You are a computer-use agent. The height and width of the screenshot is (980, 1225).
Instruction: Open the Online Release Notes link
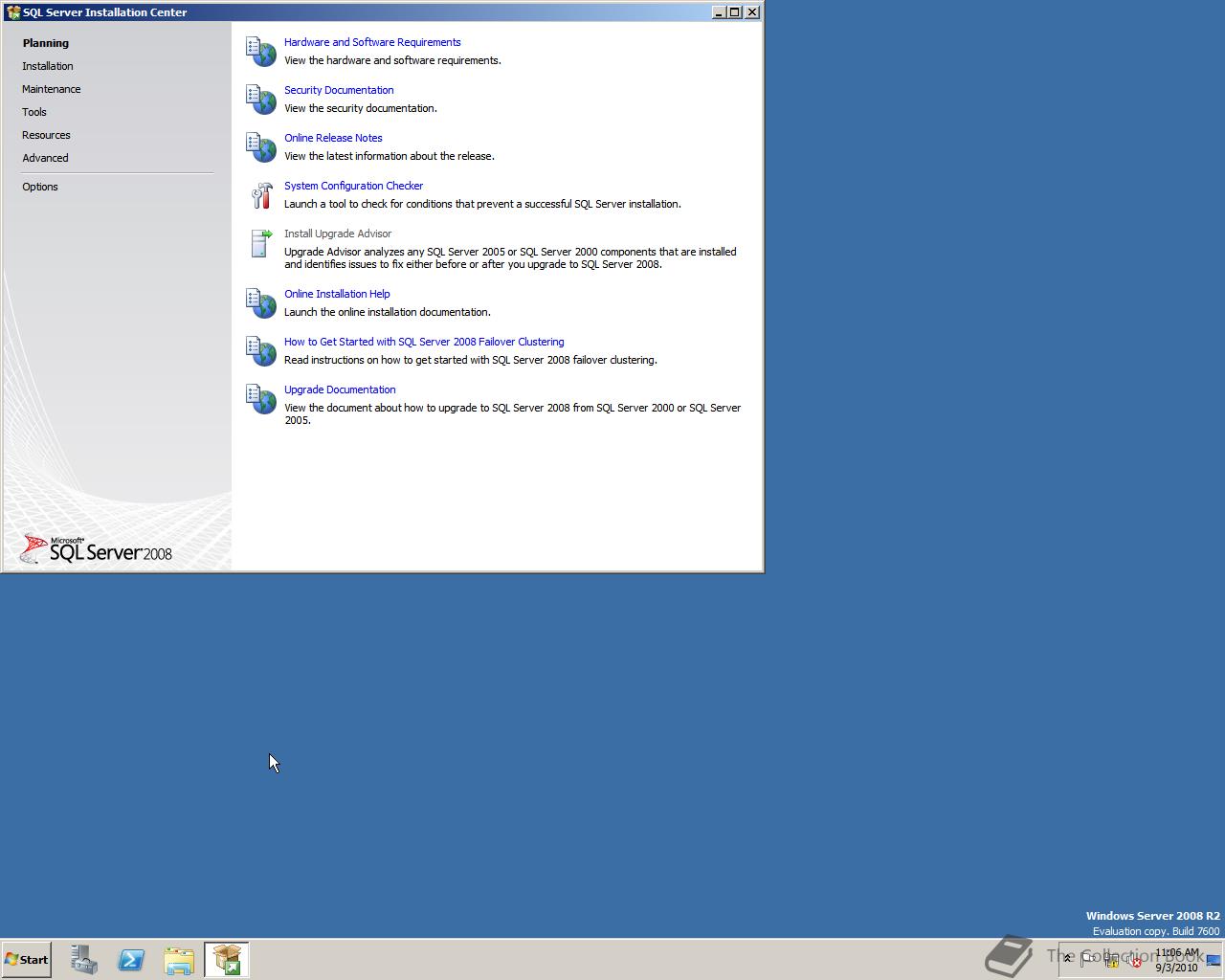tap(333, 138)
